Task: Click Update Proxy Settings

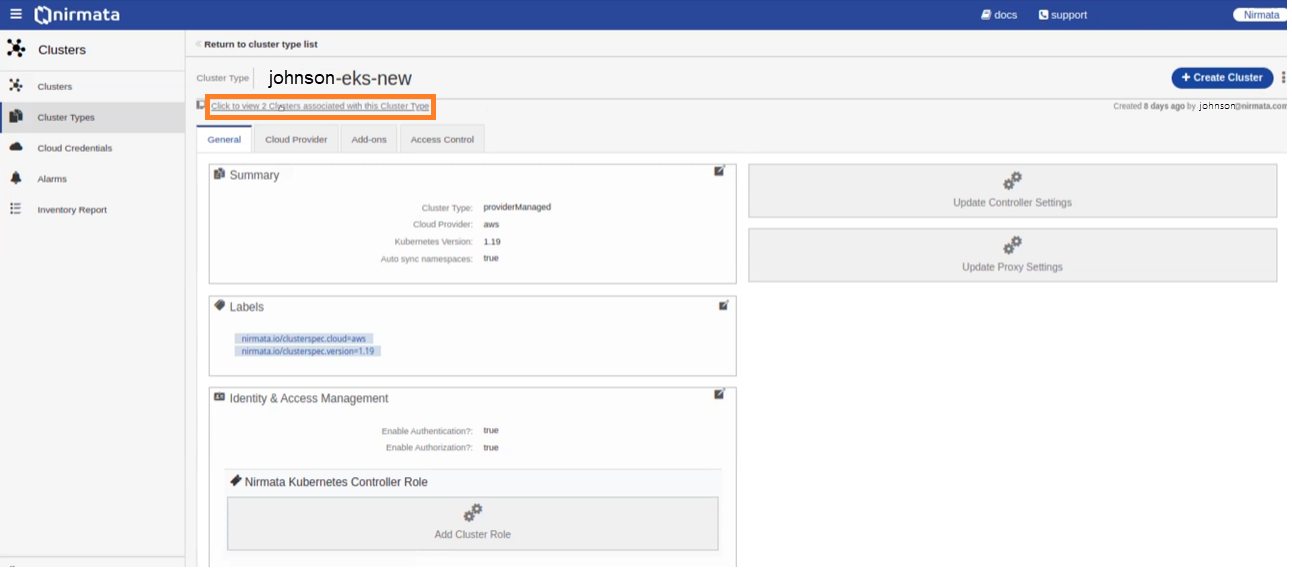Action: pyautogui.click(x=1012, y=255)
